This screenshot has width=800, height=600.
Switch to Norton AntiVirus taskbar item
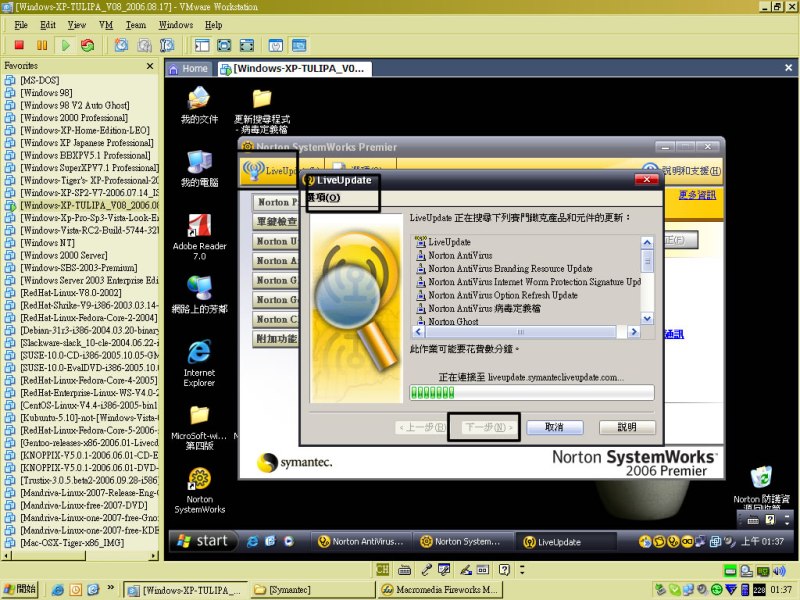click(360, 541)
